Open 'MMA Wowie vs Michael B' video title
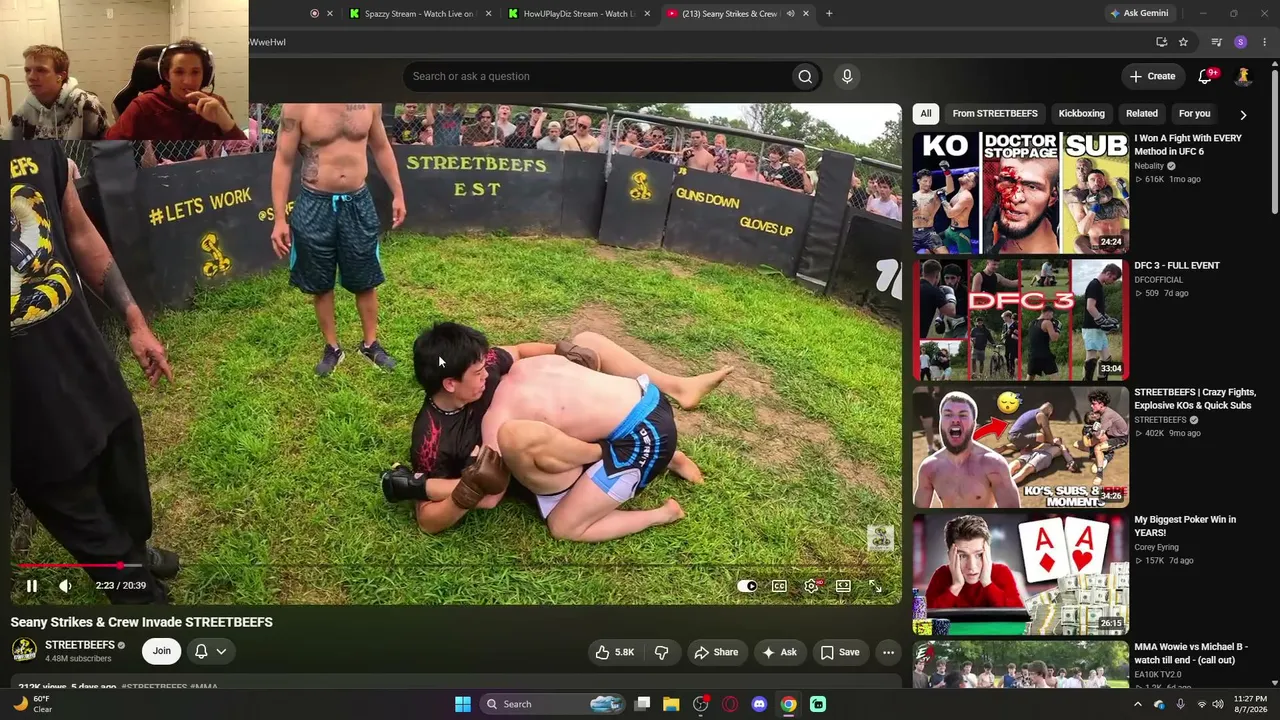The height and width of the screenshot is (720, 1280). tap(1191, 653)
